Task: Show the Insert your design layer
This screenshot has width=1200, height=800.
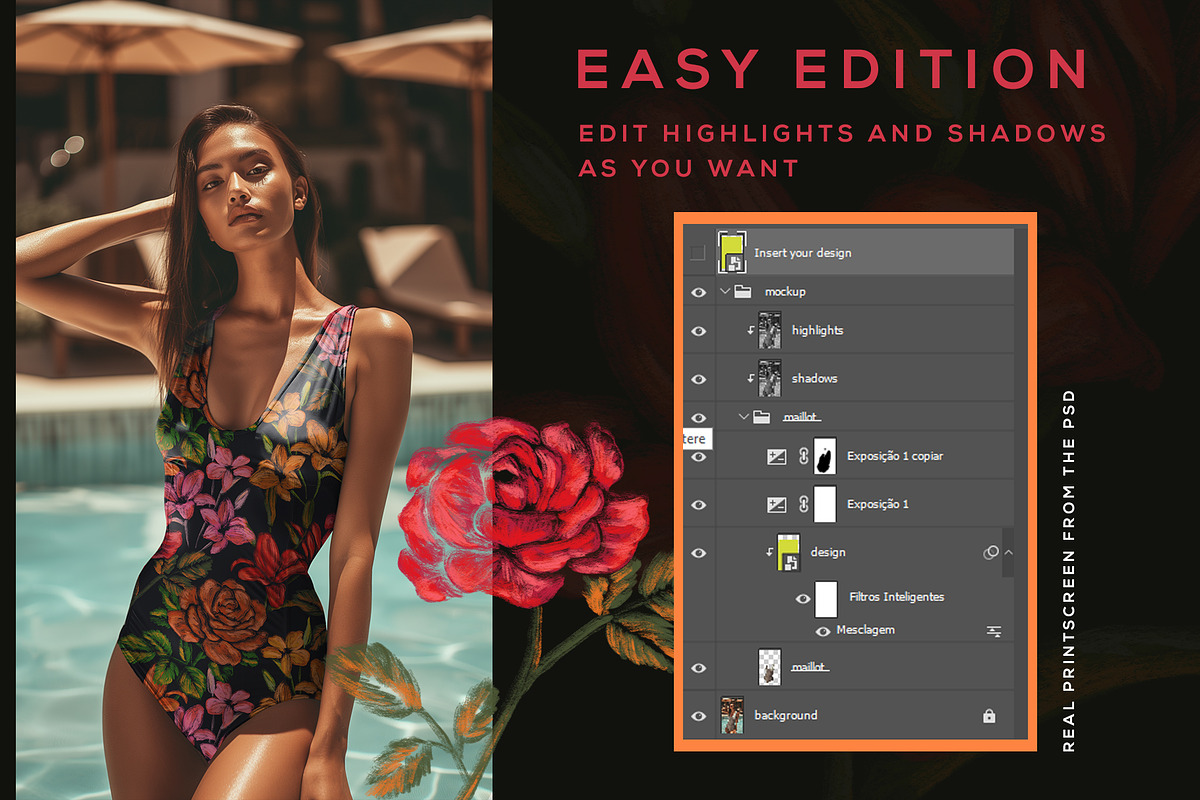Action: point(698,253)
